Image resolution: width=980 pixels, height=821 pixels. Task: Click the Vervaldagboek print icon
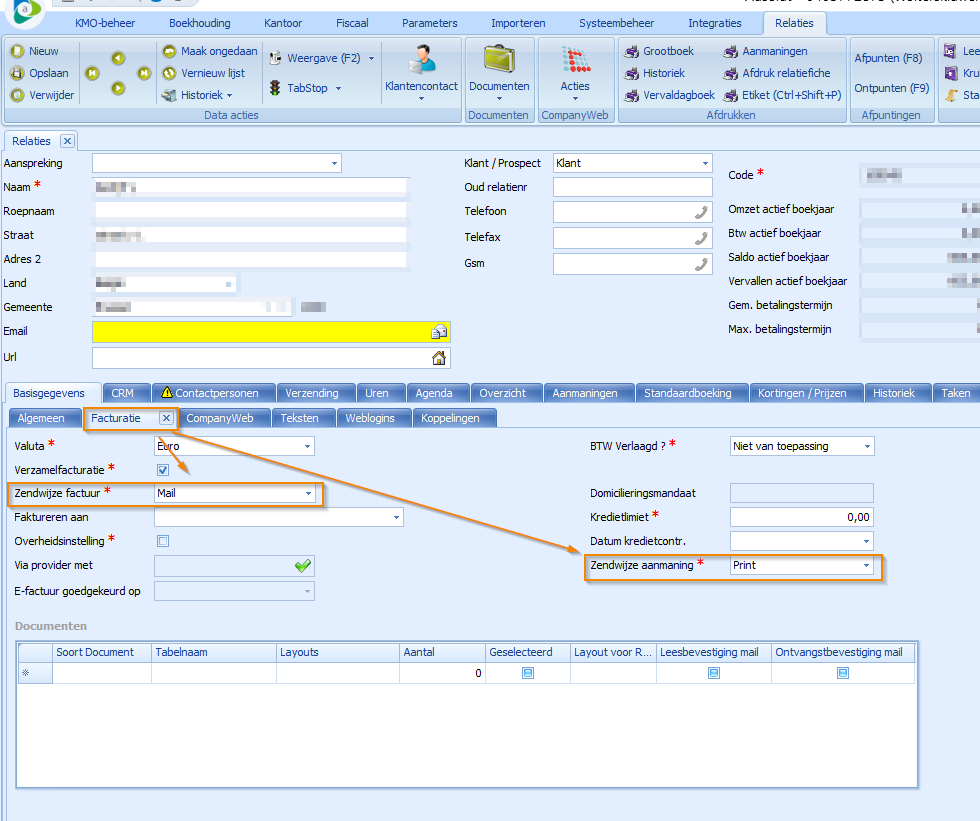(632, 96)
